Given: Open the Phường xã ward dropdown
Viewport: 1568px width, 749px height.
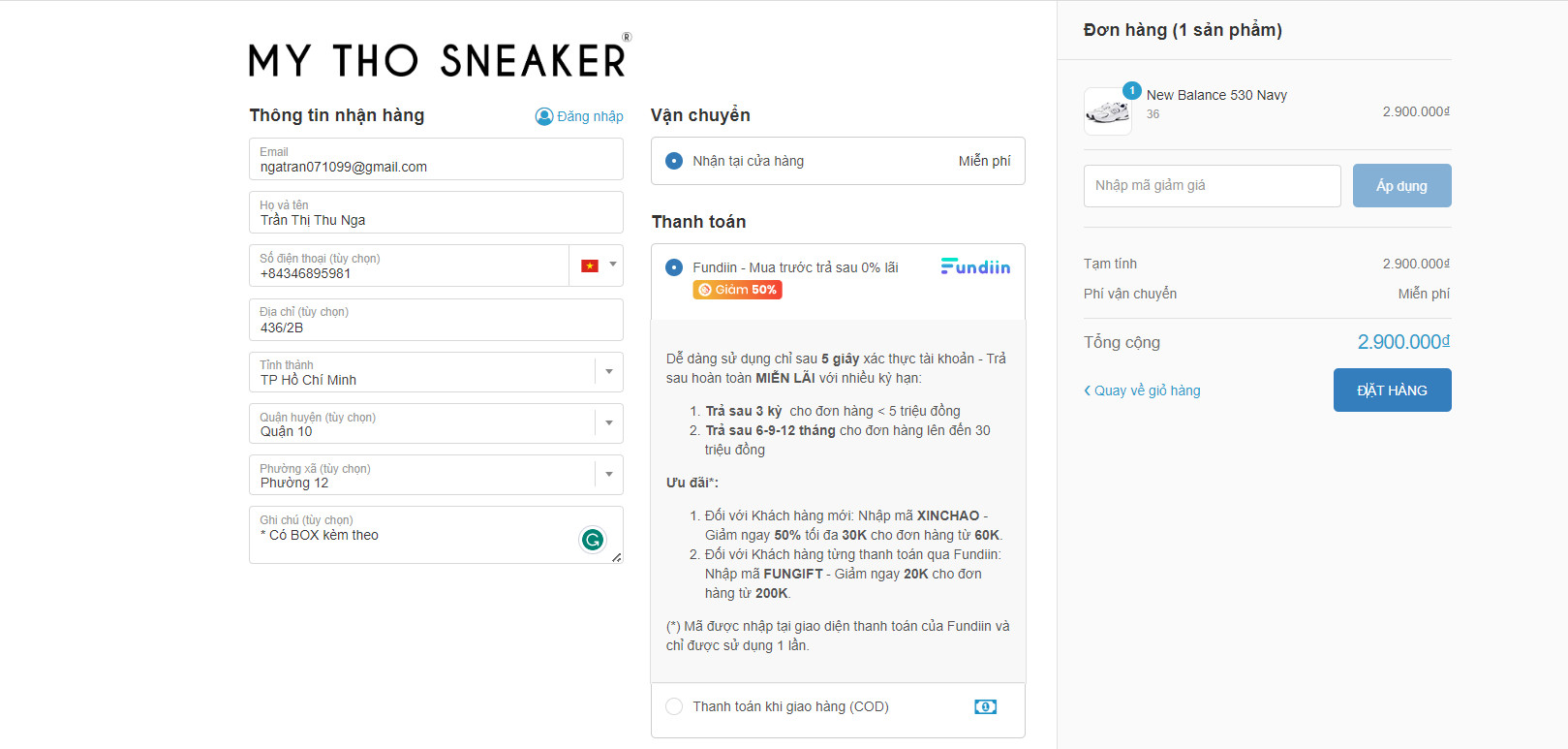Looking at the screenshot, I should [608, 475].
